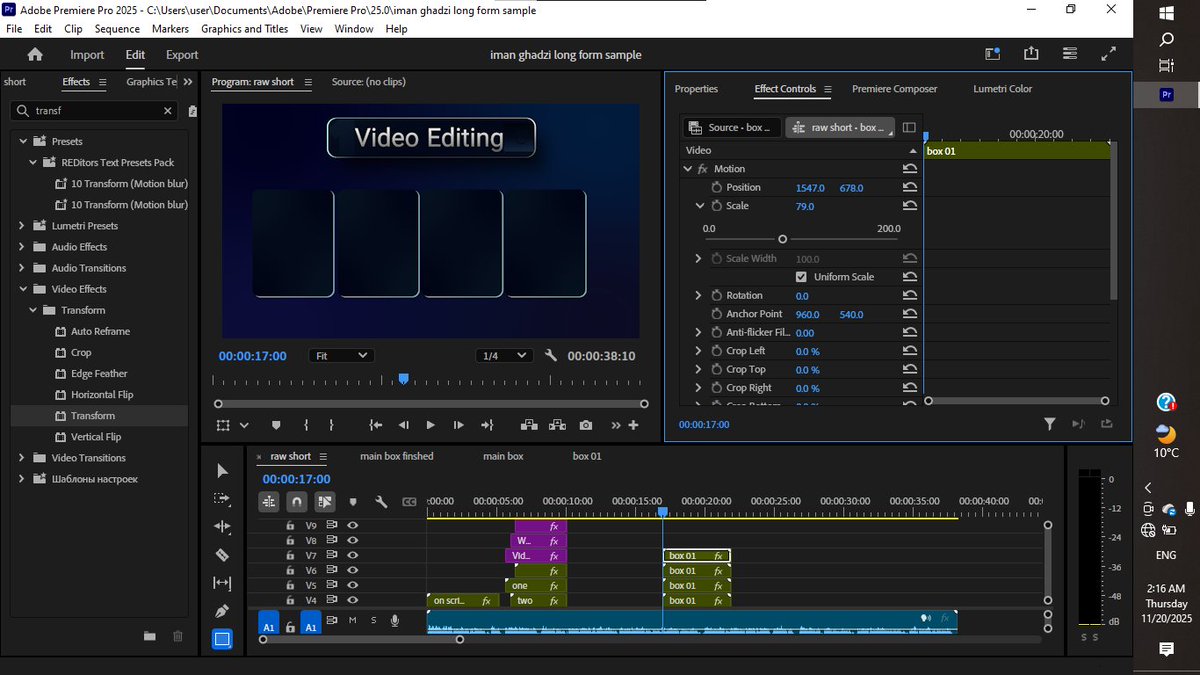Toggle the snapping magnet in timeline
Image resolution: width=1200 pixels, height=675 pixels.
coord(296,501)
